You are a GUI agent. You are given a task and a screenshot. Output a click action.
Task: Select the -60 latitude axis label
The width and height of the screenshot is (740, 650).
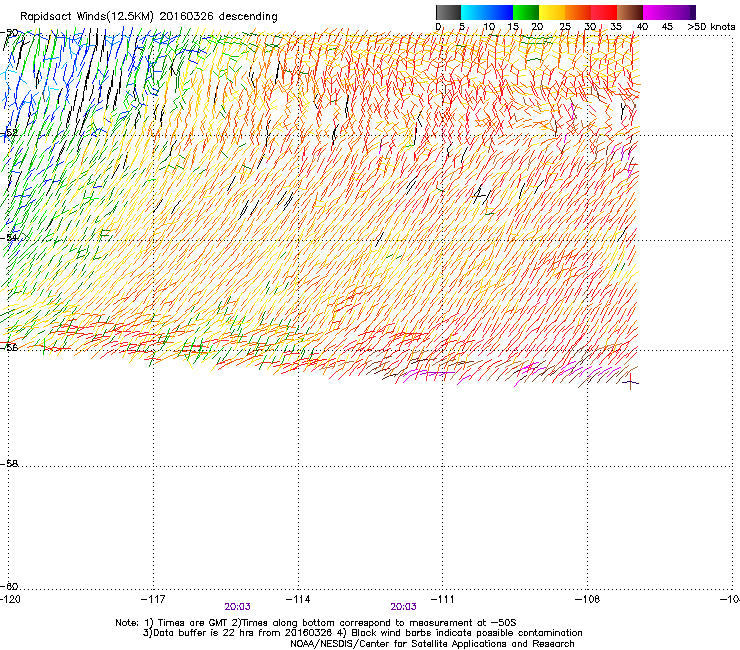(9, 586)
